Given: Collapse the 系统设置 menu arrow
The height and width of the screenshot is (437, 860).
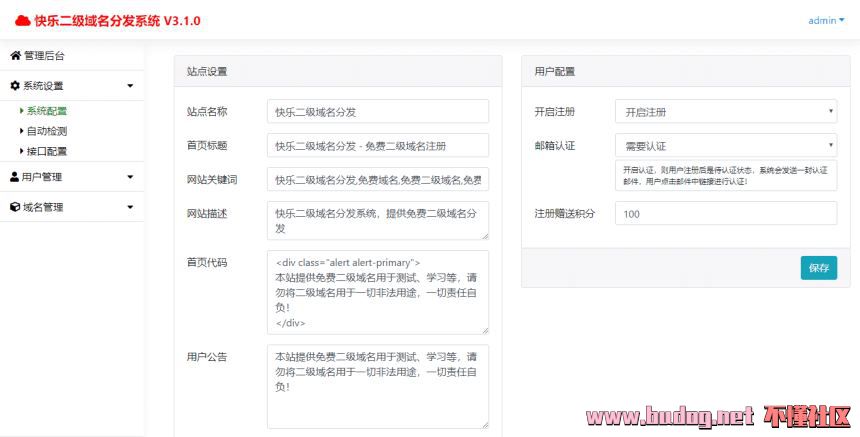Looking at the screenshot, I should 130,86.
